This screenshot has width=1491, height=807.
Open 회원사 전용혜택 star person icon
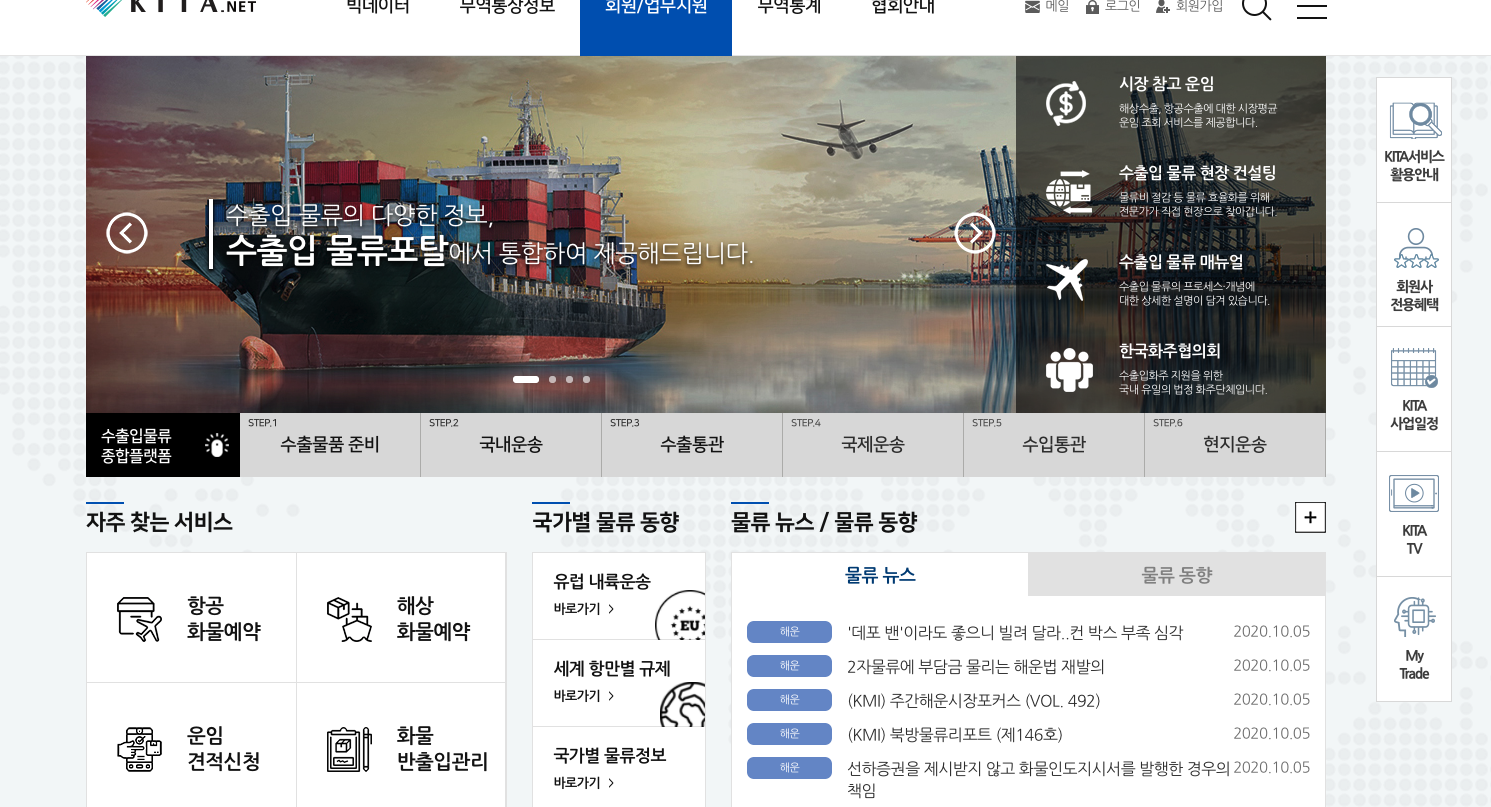point(1415,248)
